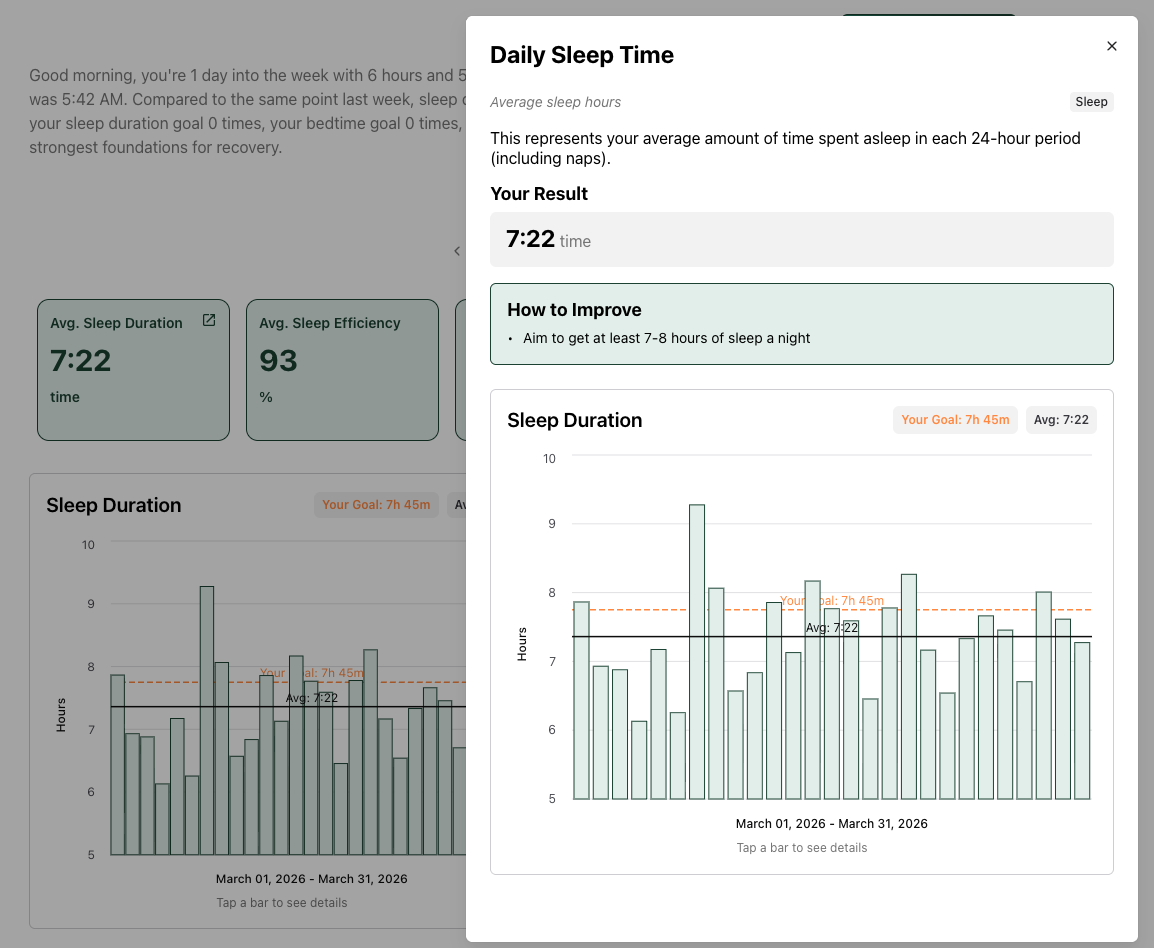Close the Daily Sleep Time panel

[1111, 46]
